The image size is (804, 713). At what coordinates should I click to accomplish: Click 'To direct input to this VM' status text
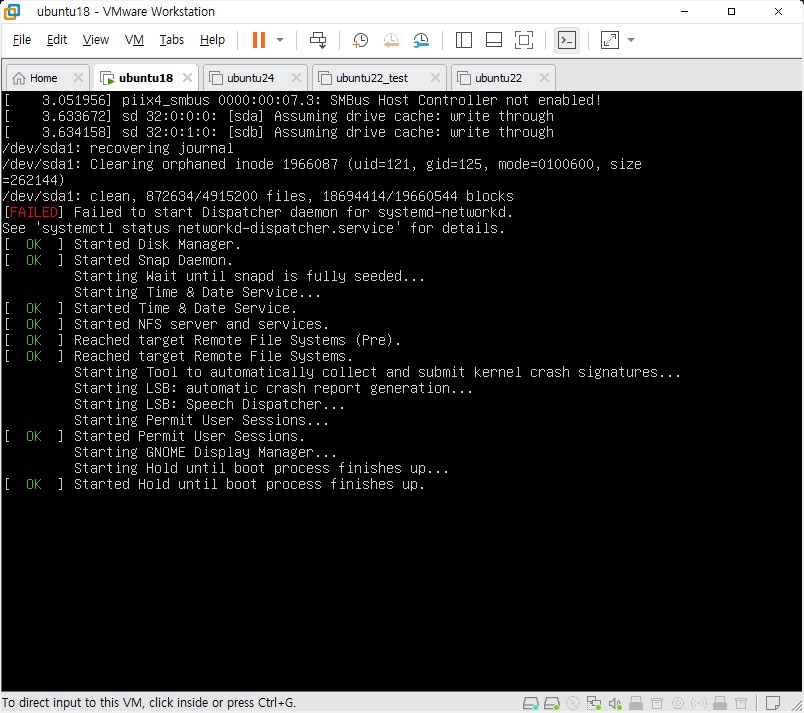149,703
